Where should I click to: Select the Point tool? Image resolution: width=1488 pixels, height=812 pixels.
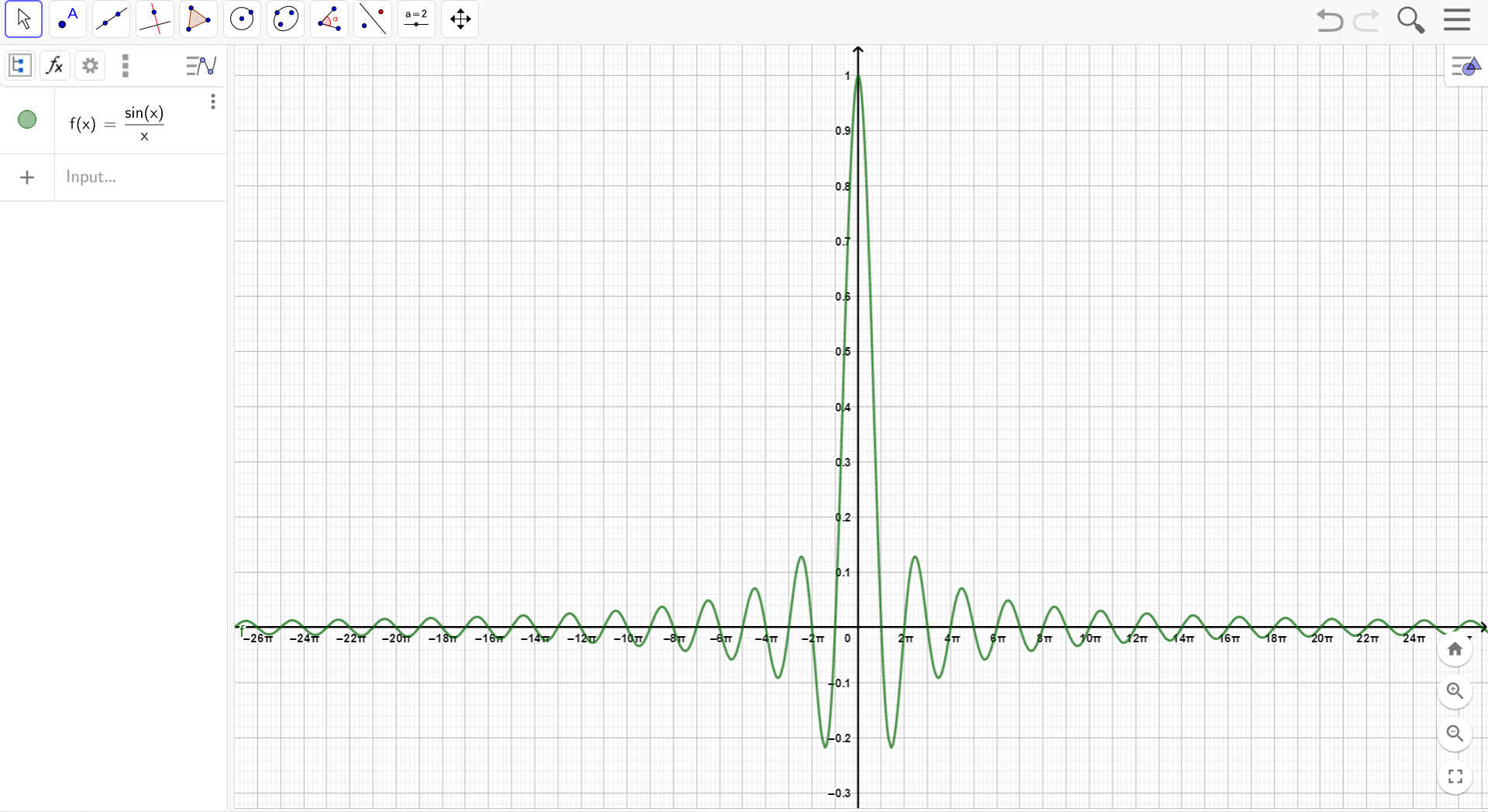pos(67,19)
